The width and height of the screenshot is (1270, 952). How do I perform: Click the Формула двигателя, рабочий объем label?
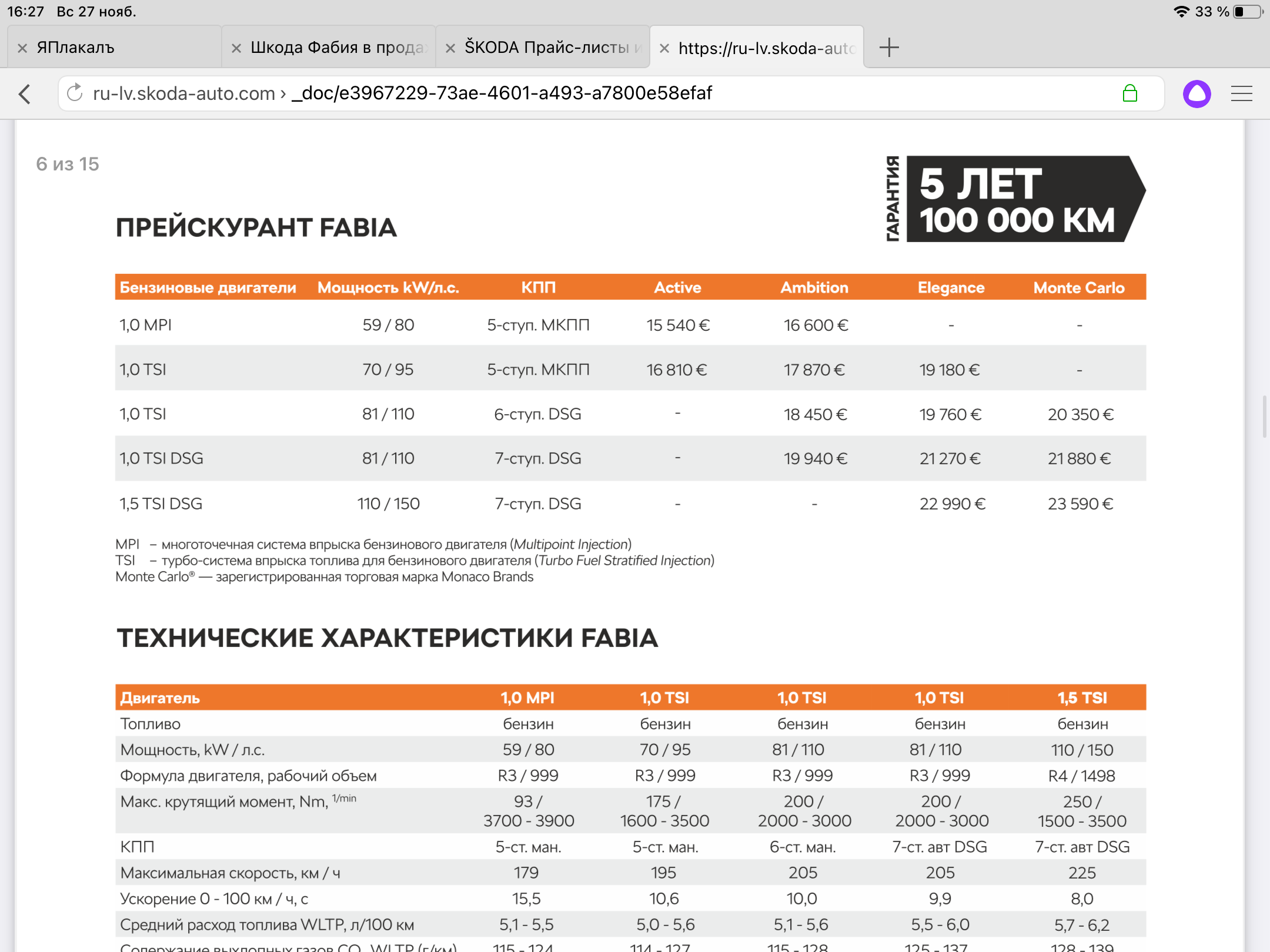[248, 776]
